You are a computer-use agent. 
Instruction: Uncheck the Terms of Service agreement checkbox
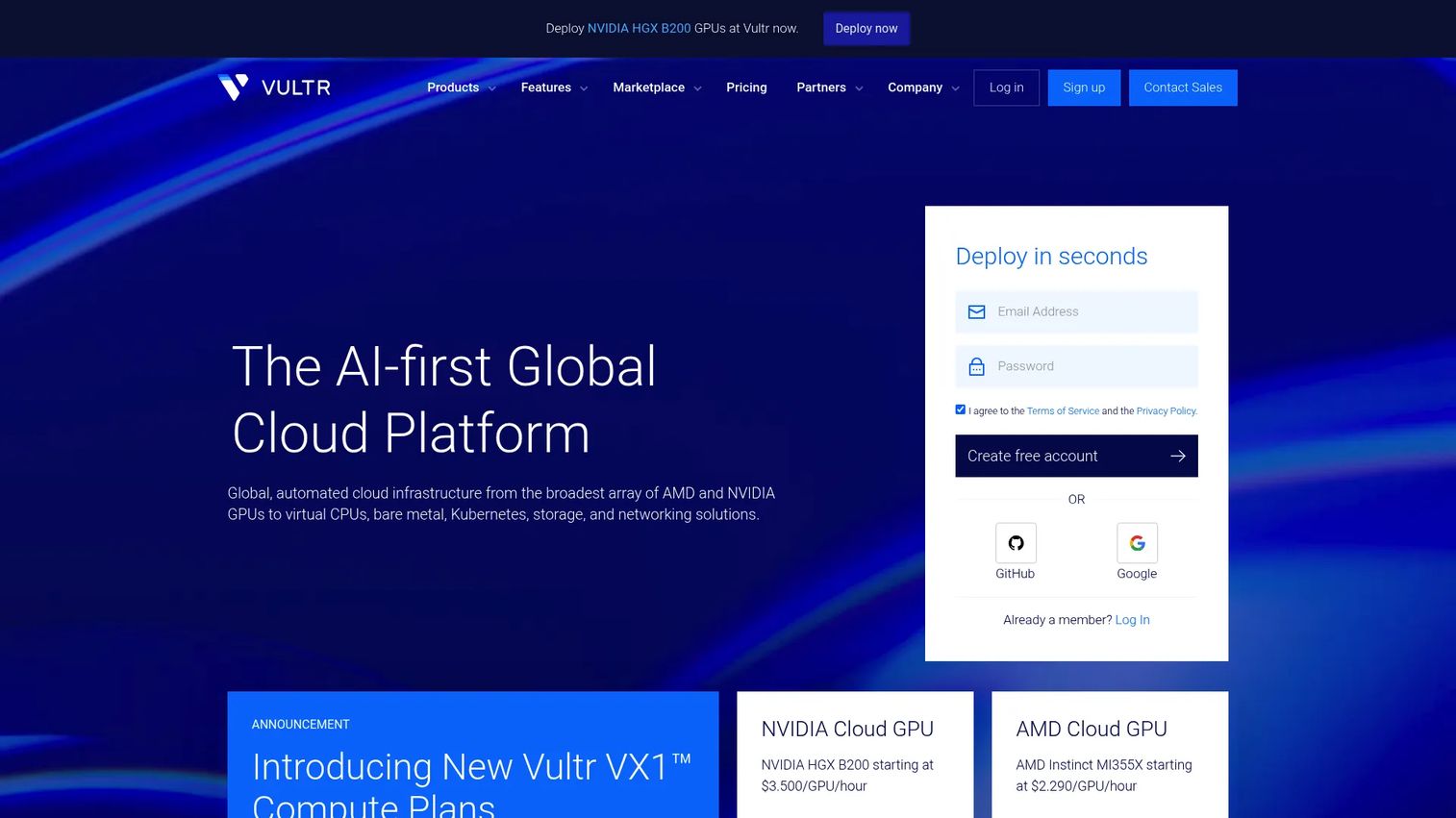960,409
